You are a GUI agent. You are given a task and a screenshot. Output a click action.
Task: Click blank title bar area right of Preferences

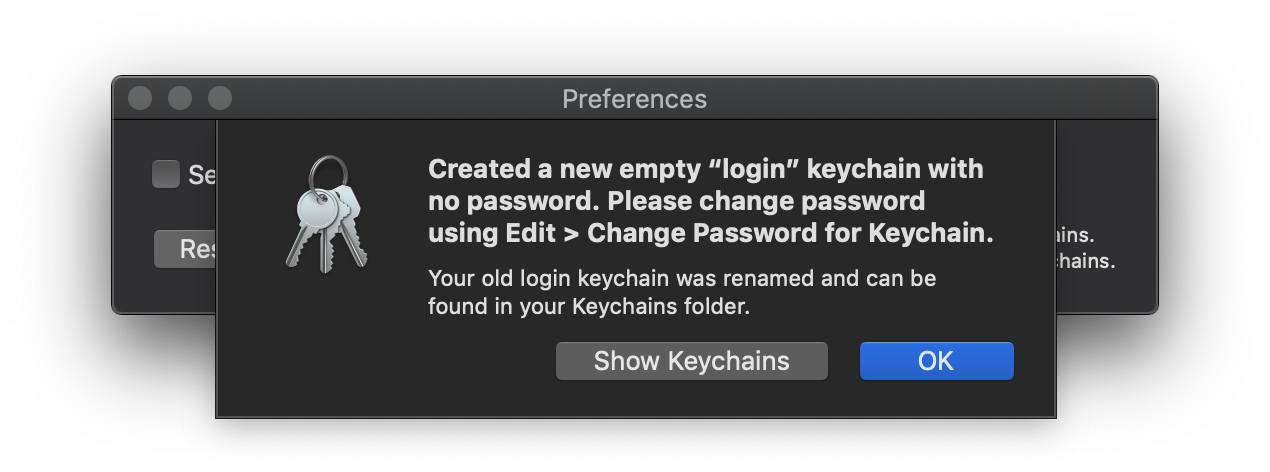pos(930,99)
